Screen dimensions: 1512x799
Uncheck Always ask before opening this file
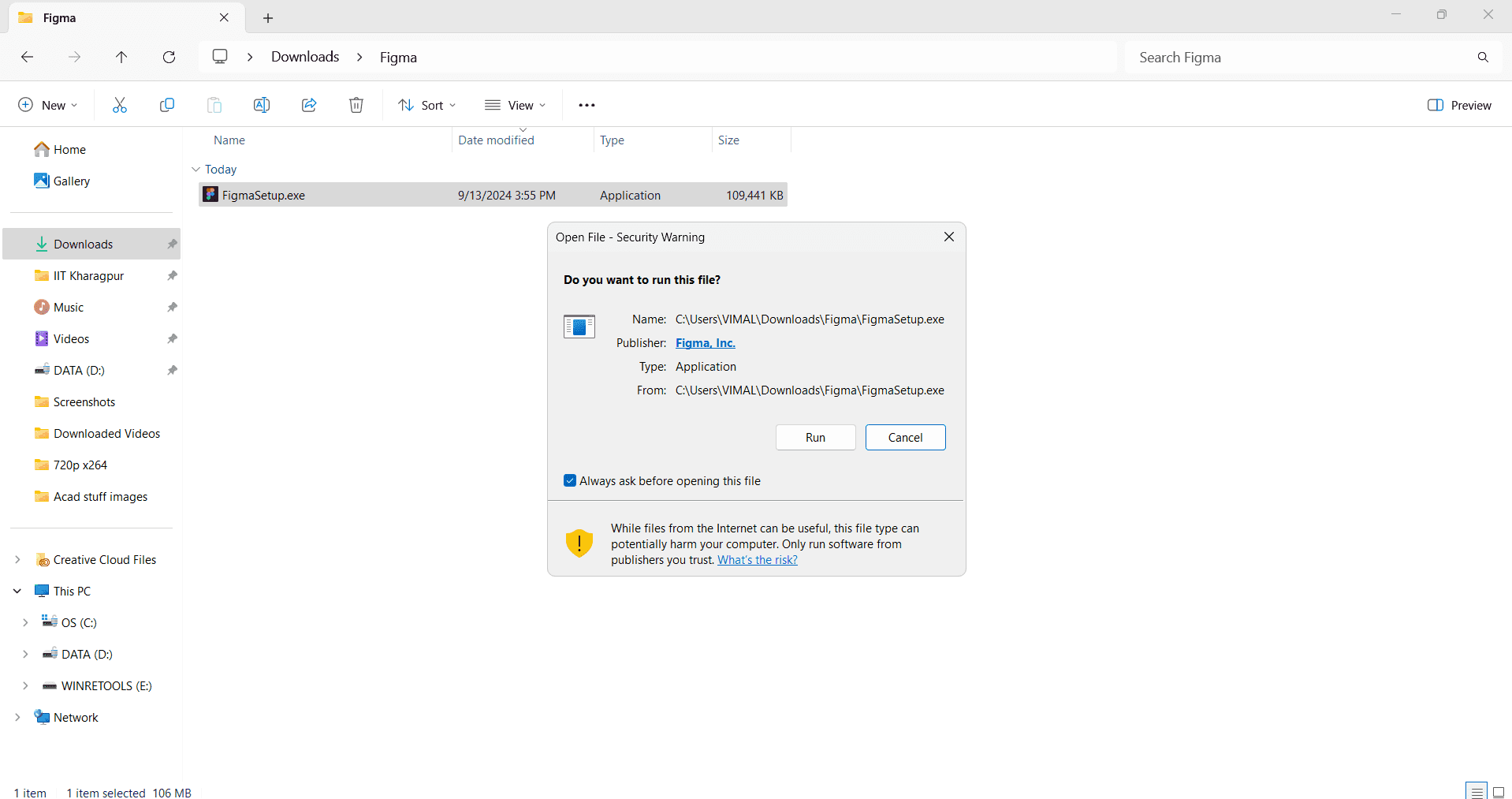569,480
